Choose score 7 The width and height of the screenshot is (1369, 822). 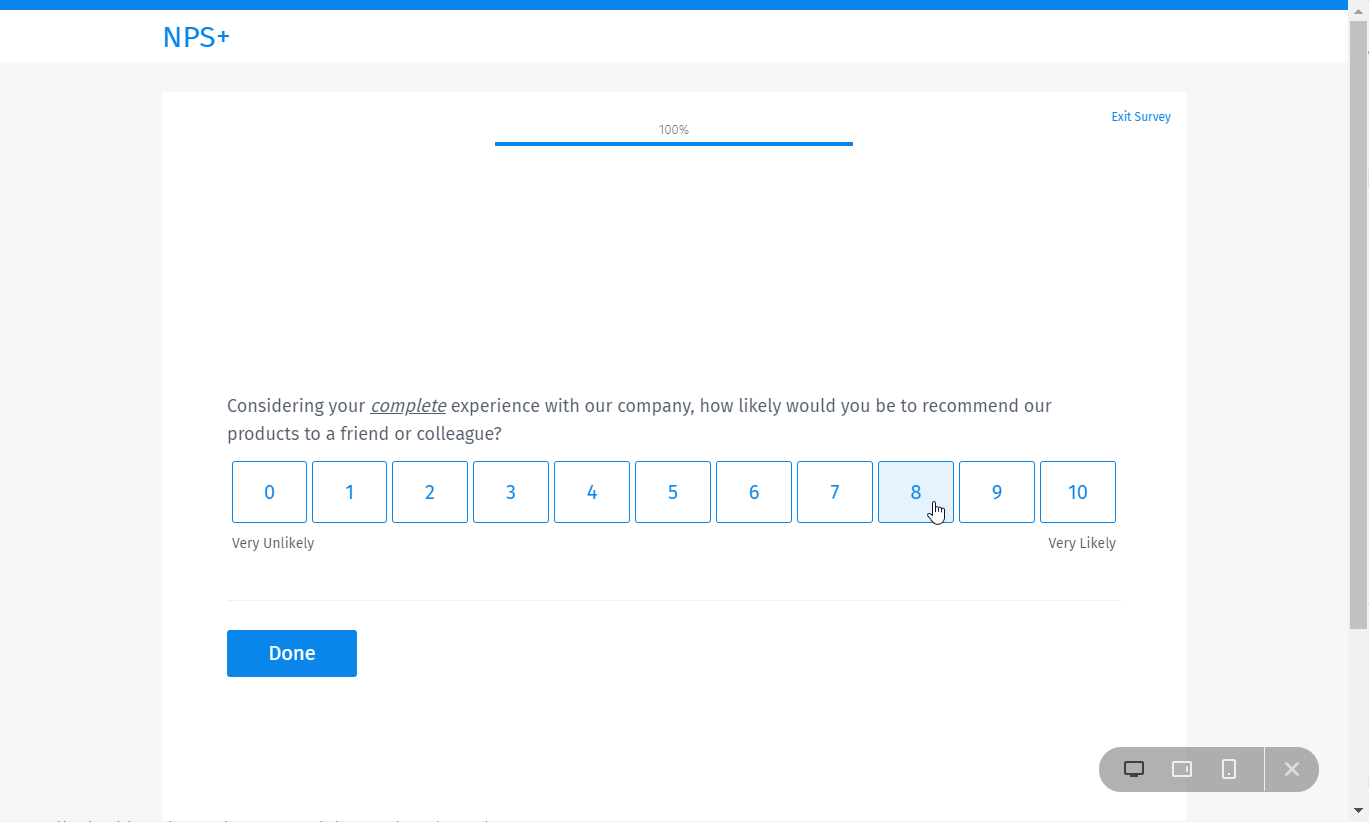pyautogui.click(x=834, y=492)
